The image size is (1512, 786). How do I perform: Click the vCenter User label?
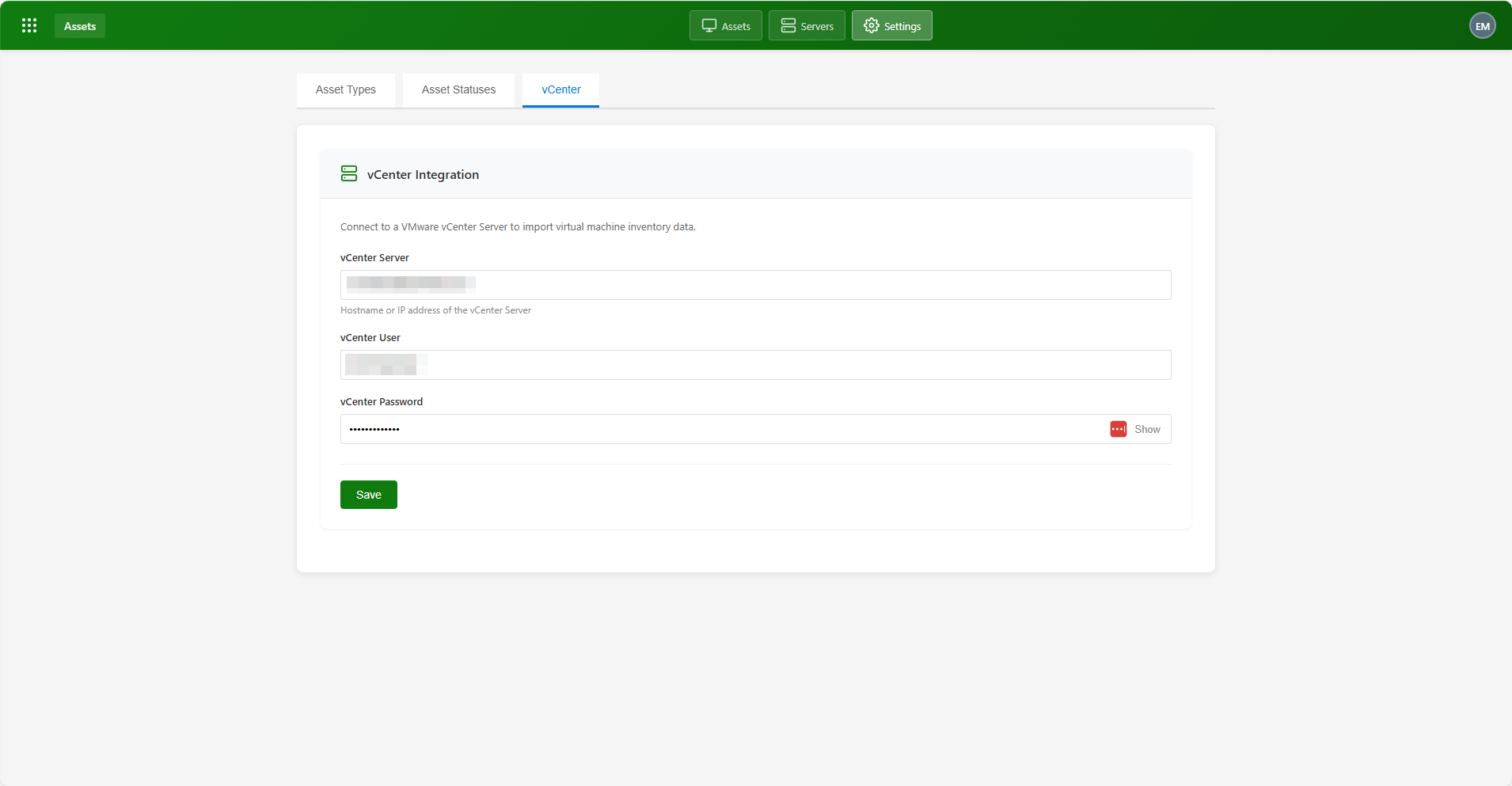(x=370, y=338)
